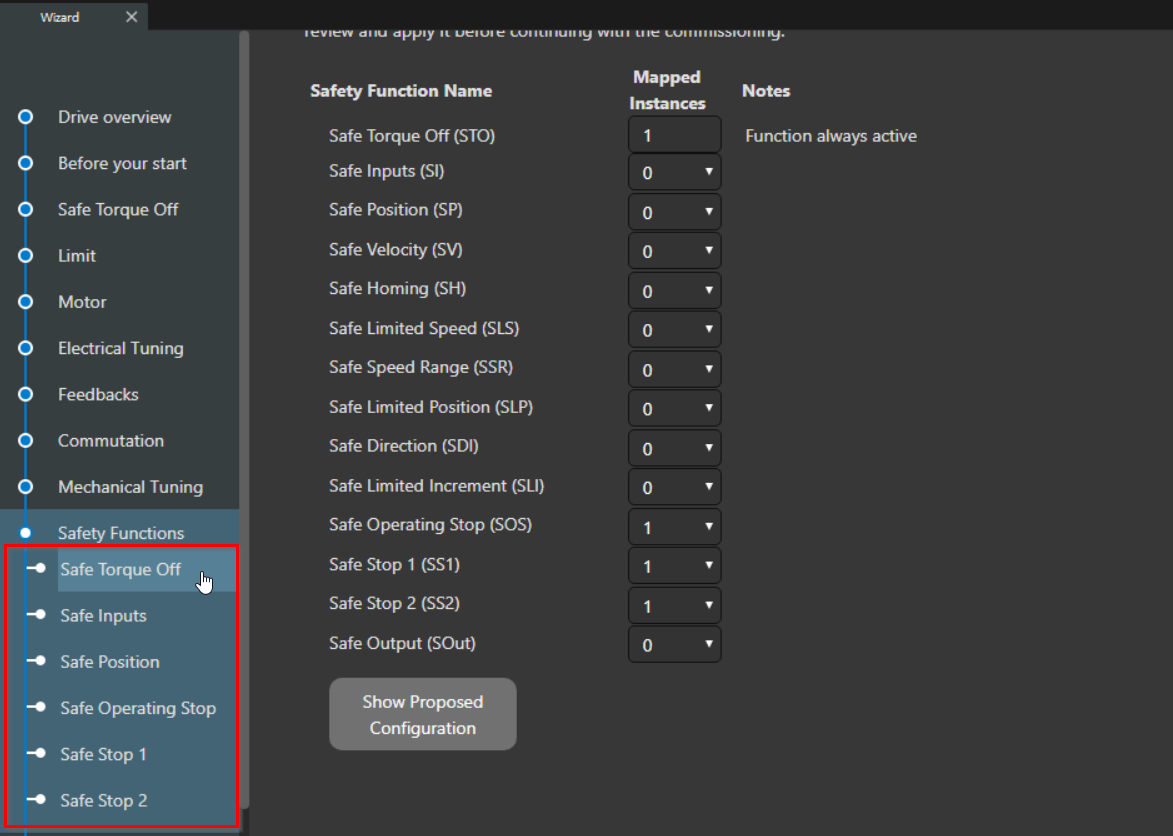
Task: Navigate to Mechanical Tuning step
Action: tap(130, 487)
